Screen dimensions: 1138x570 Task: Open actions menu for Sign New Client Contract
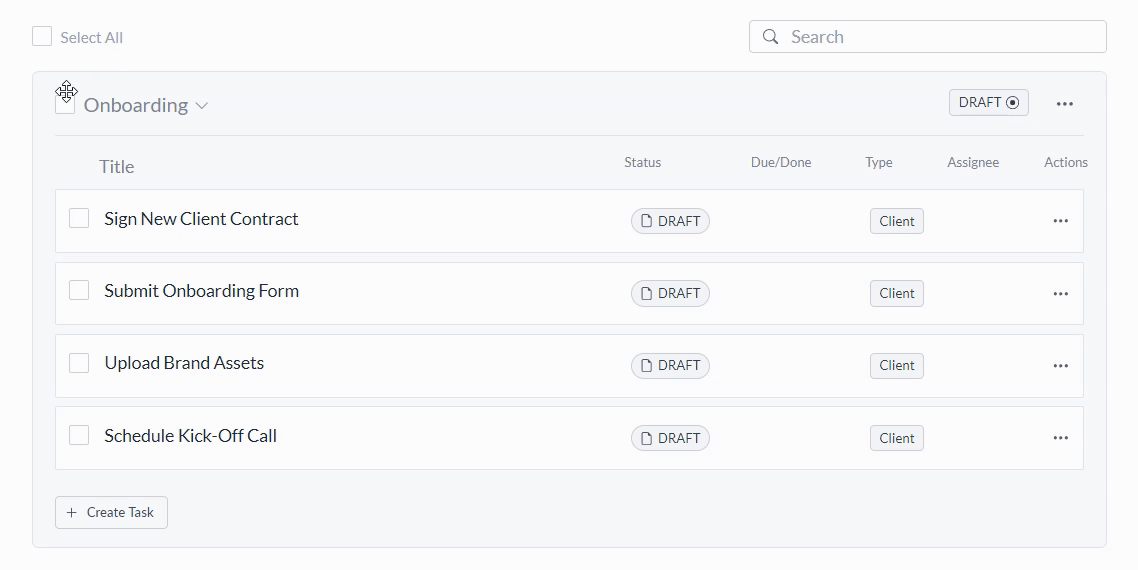tap(1060, 221)
